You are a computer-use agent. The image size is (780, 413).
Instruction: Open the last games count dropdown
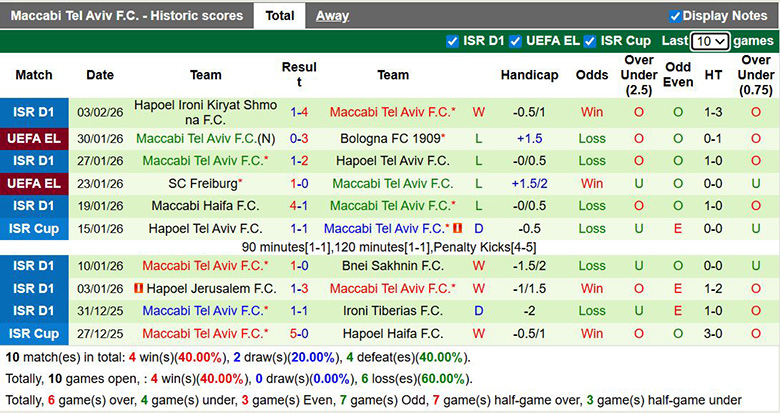pos(710,41)
